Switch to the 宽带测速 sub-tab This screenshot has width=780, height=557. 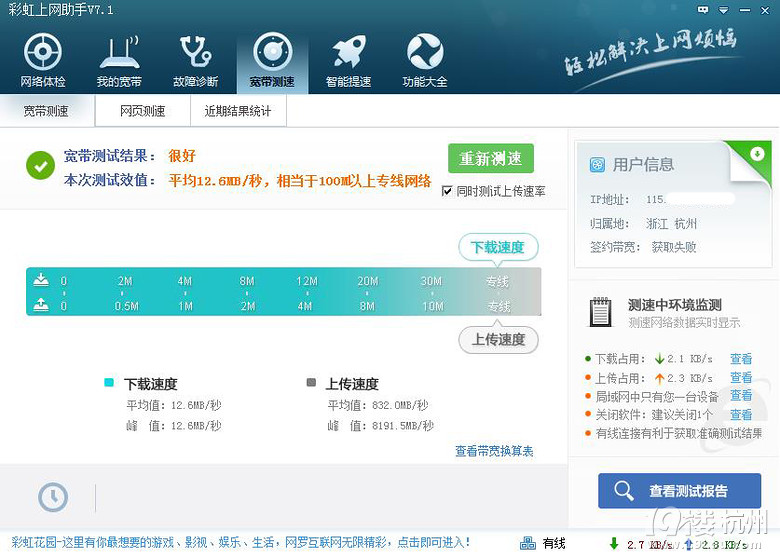[x=46, y=111]
